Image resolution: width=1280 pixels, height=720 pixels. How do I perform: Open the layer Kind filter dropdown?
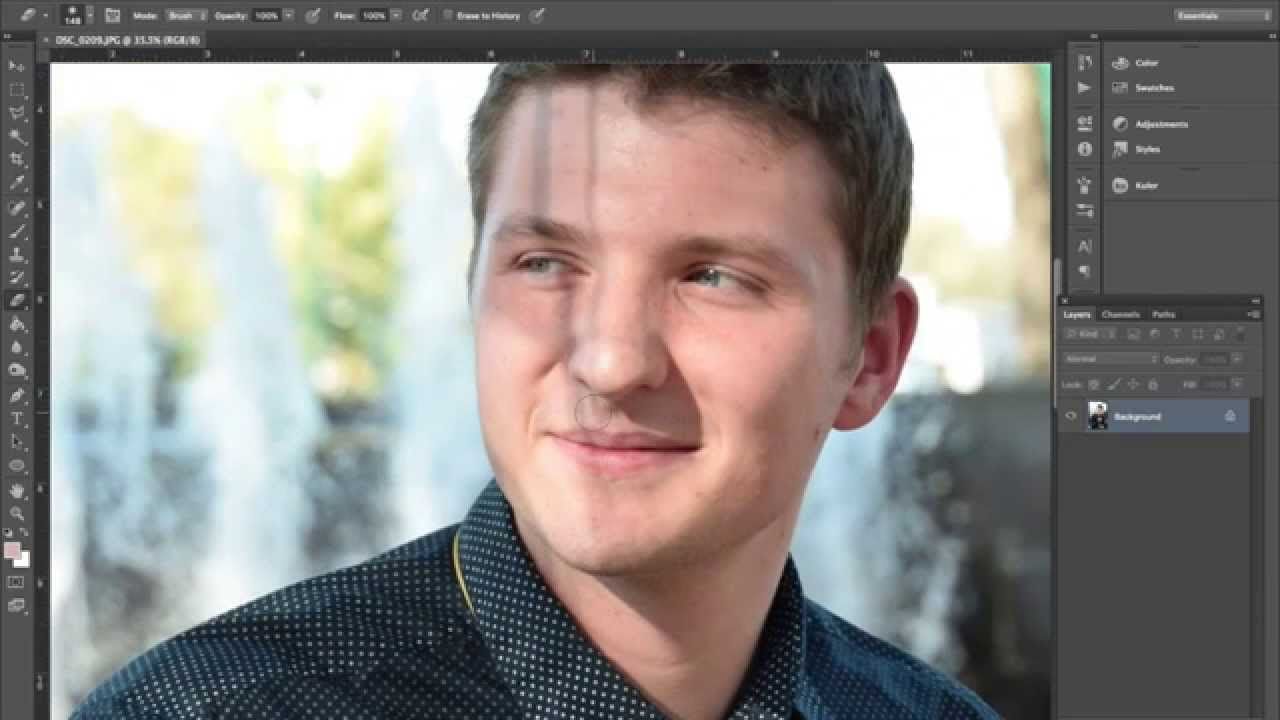[x=1091, y=333]
